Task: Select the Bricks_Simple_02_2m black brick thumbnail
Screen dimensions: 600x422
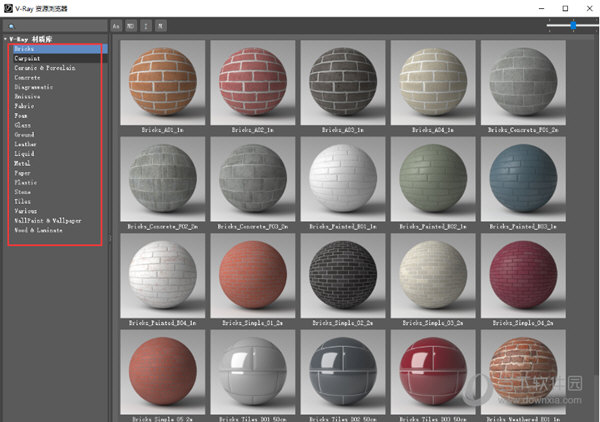Action: [341, 276]
